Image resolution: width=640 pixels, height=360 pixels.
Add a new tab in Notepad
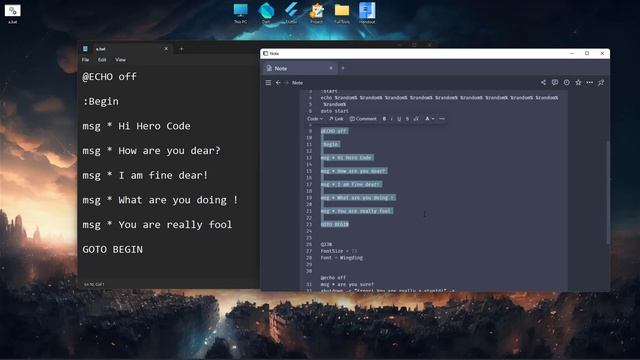click(182, 49)
